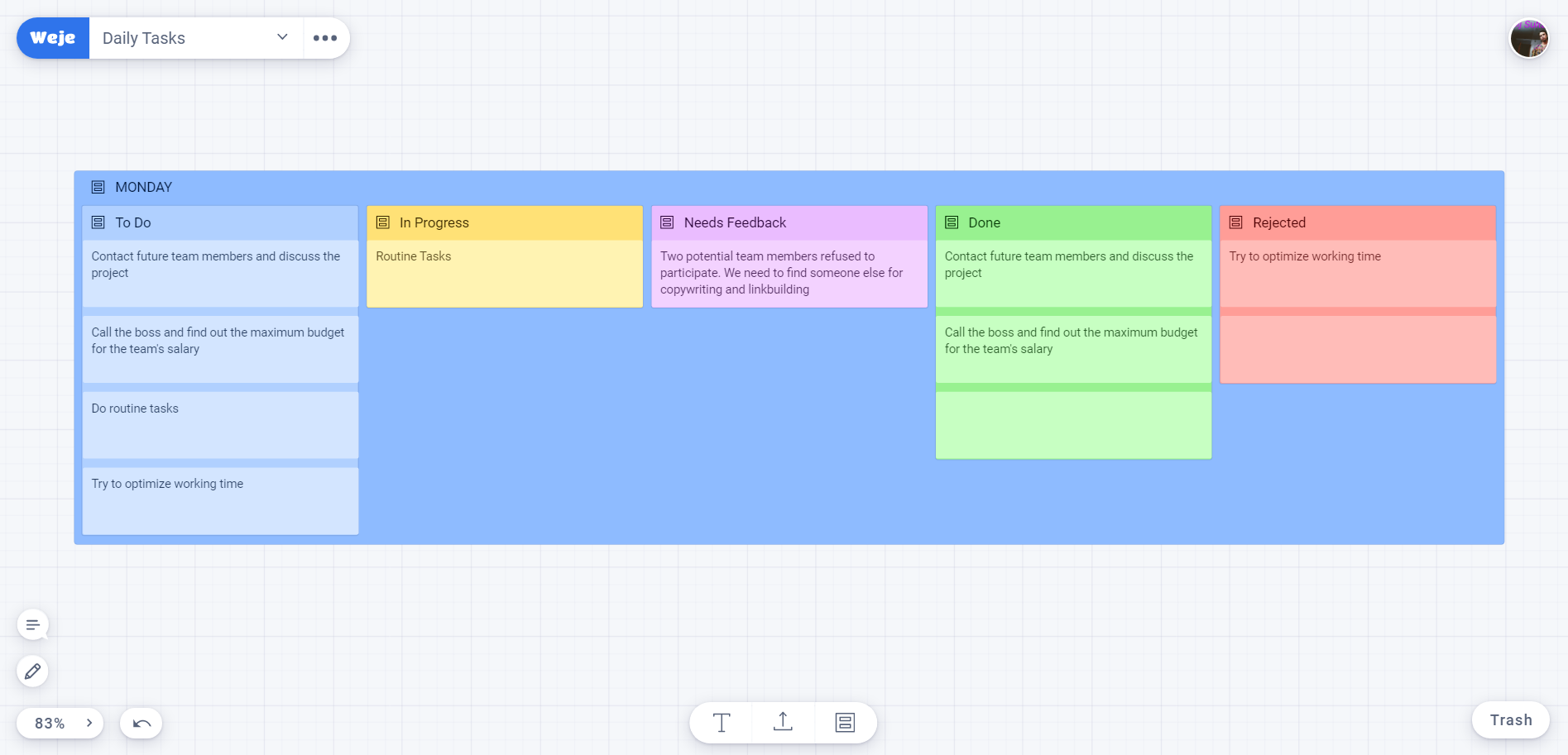Screen dimensions: 1568x755
Task: Select To Do card Try to optimize working time
Action: click(x=220, y=501)
